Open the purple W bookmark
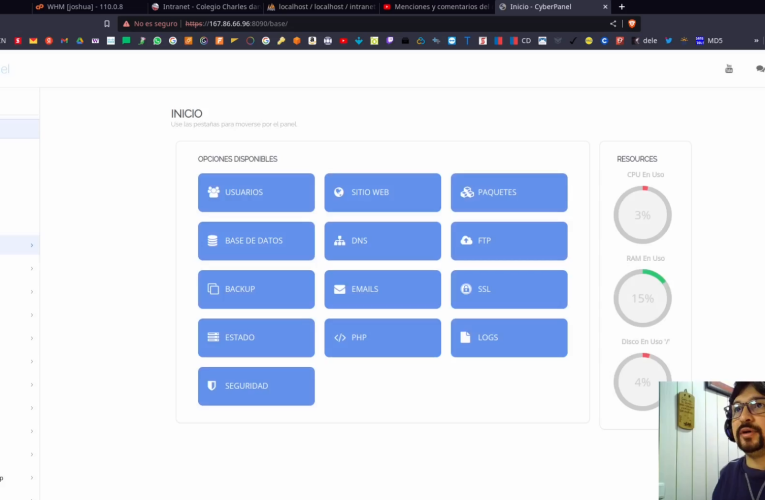 pyautogui.click(x=95, y=40)
